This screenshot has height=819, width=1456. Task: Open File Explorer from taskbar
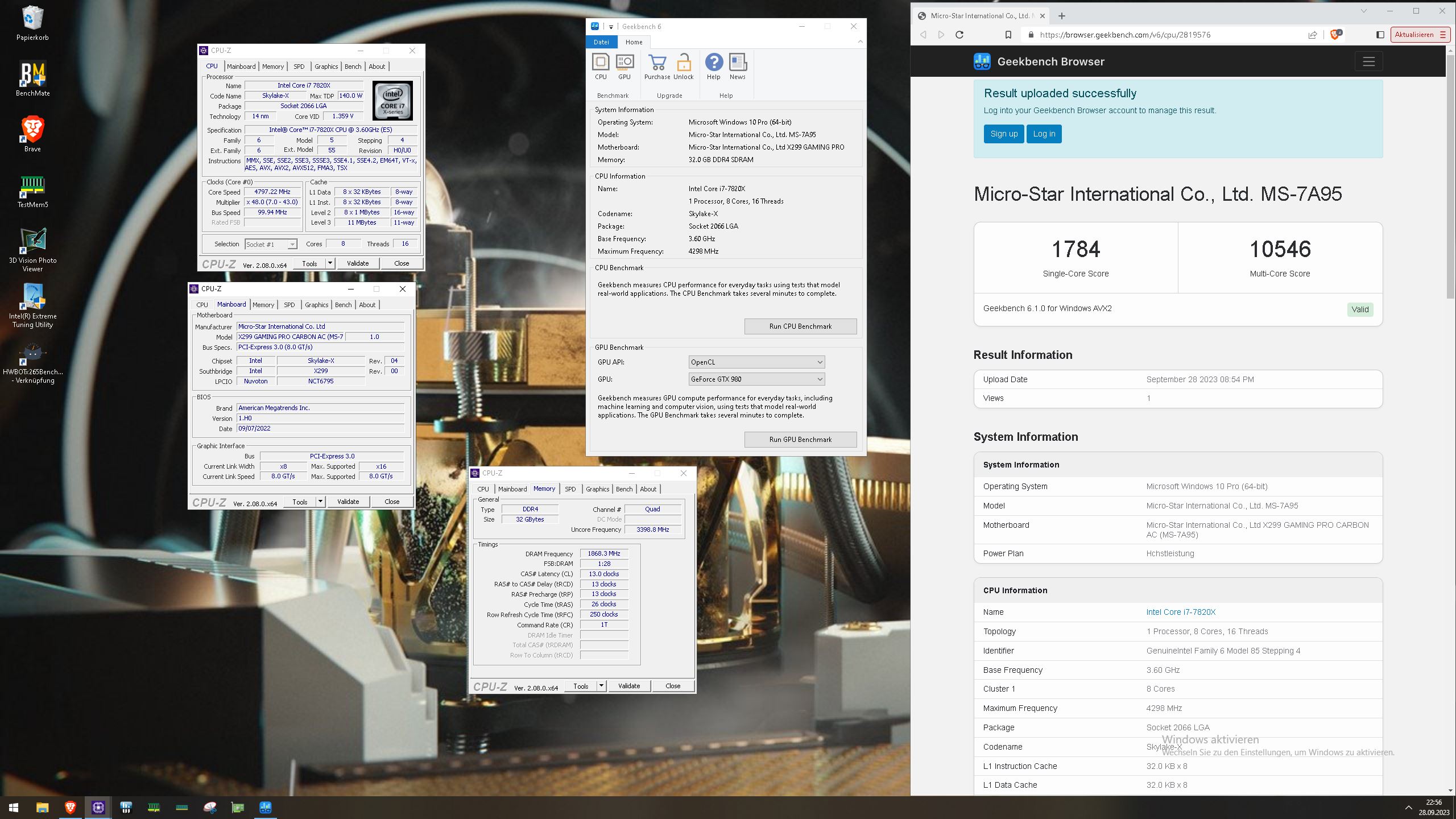pyautogui.click(x=42, y=807)
